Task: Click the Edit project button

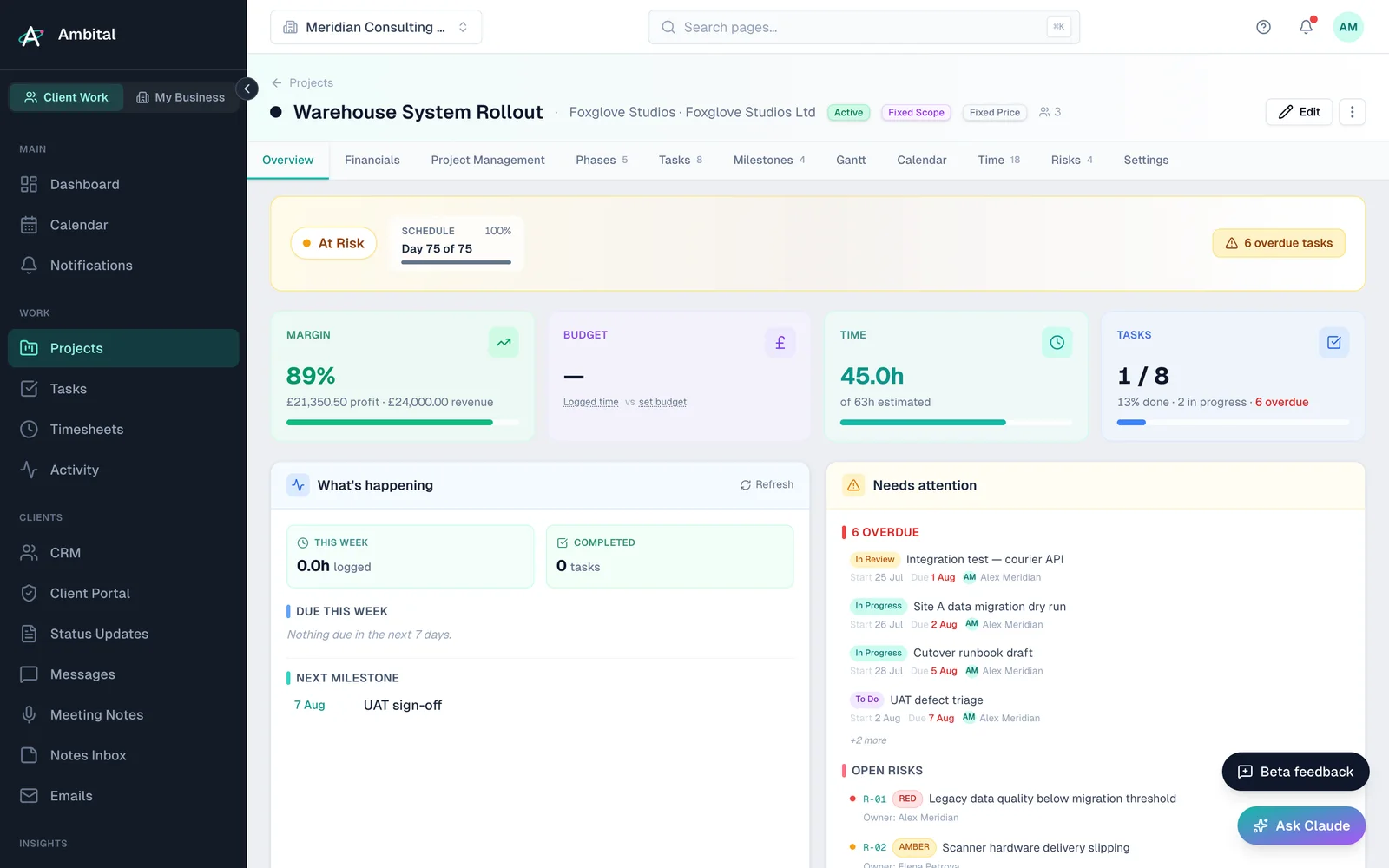Action: coord(1299,112)
